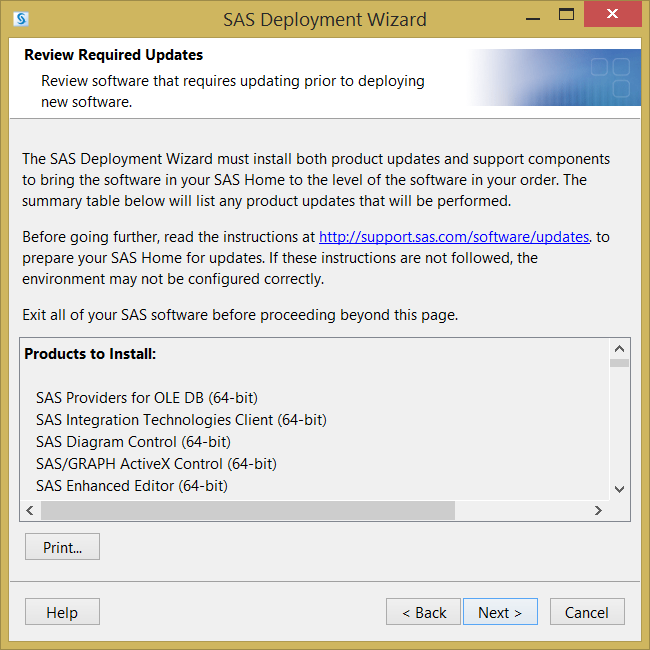Minimize the SAS Deployment Wizard window
Image resolution: width=650 pixels, height=650 pixels.
point(533,19)
